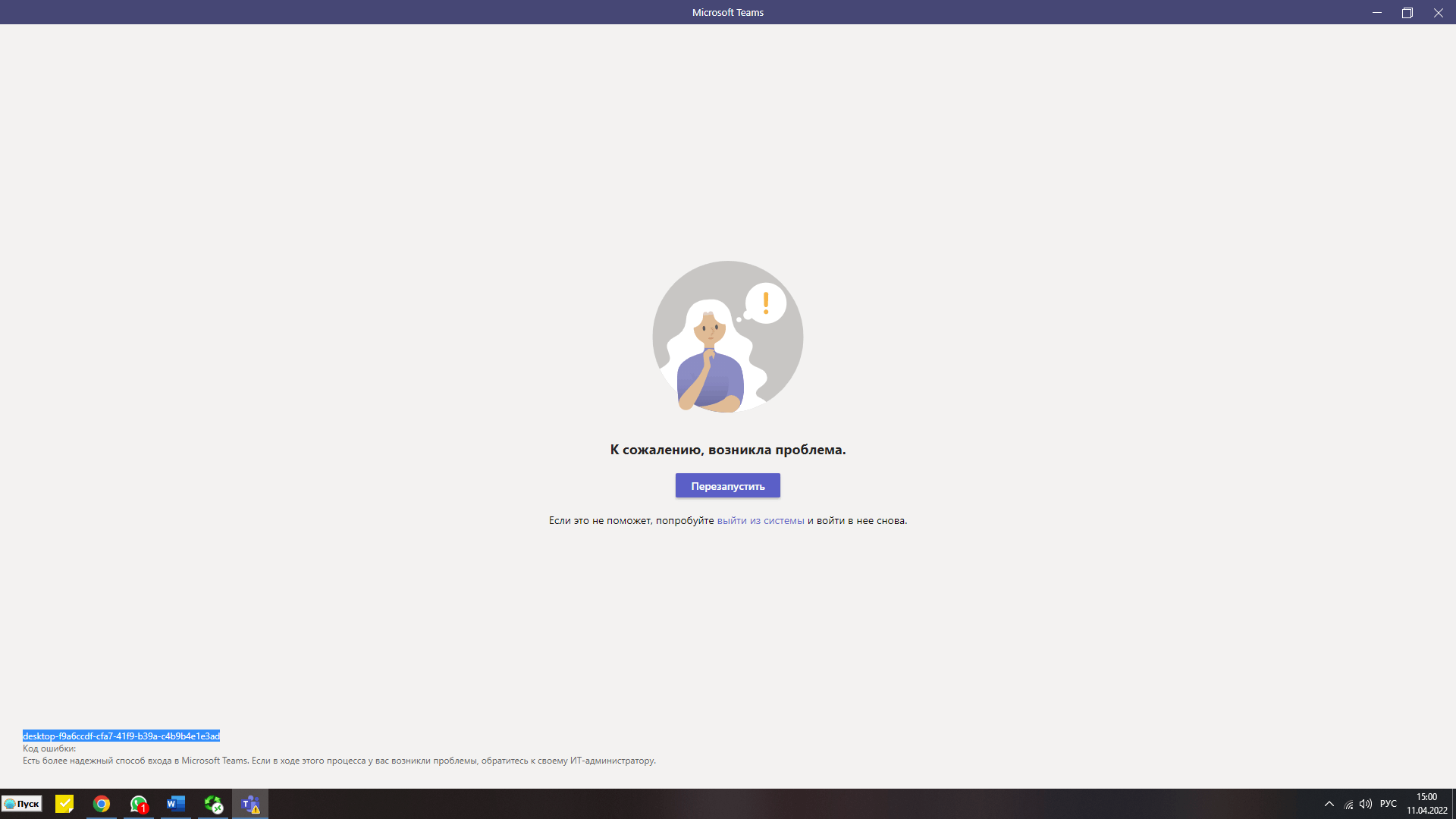The width and height of the screenshot is (1456, 819).
Task: Open the yellow checkmark notes app in taskbar
Action: coord(64,804)
